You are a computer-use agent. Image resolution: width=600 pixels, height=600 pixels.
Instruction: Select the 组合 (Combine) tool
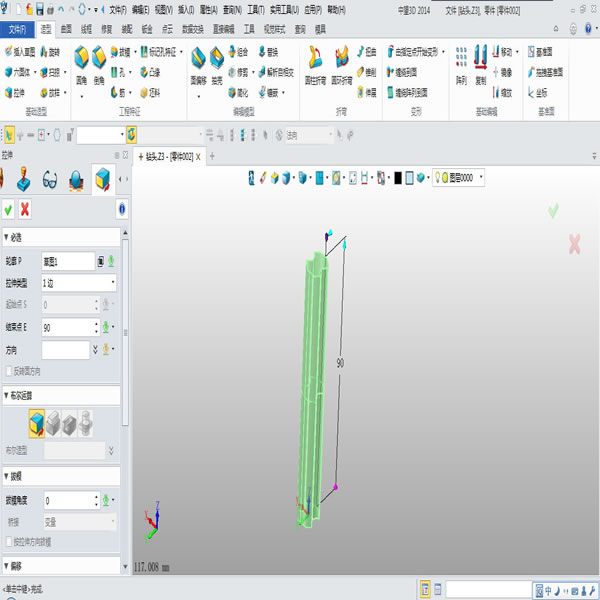pos(238,52)
